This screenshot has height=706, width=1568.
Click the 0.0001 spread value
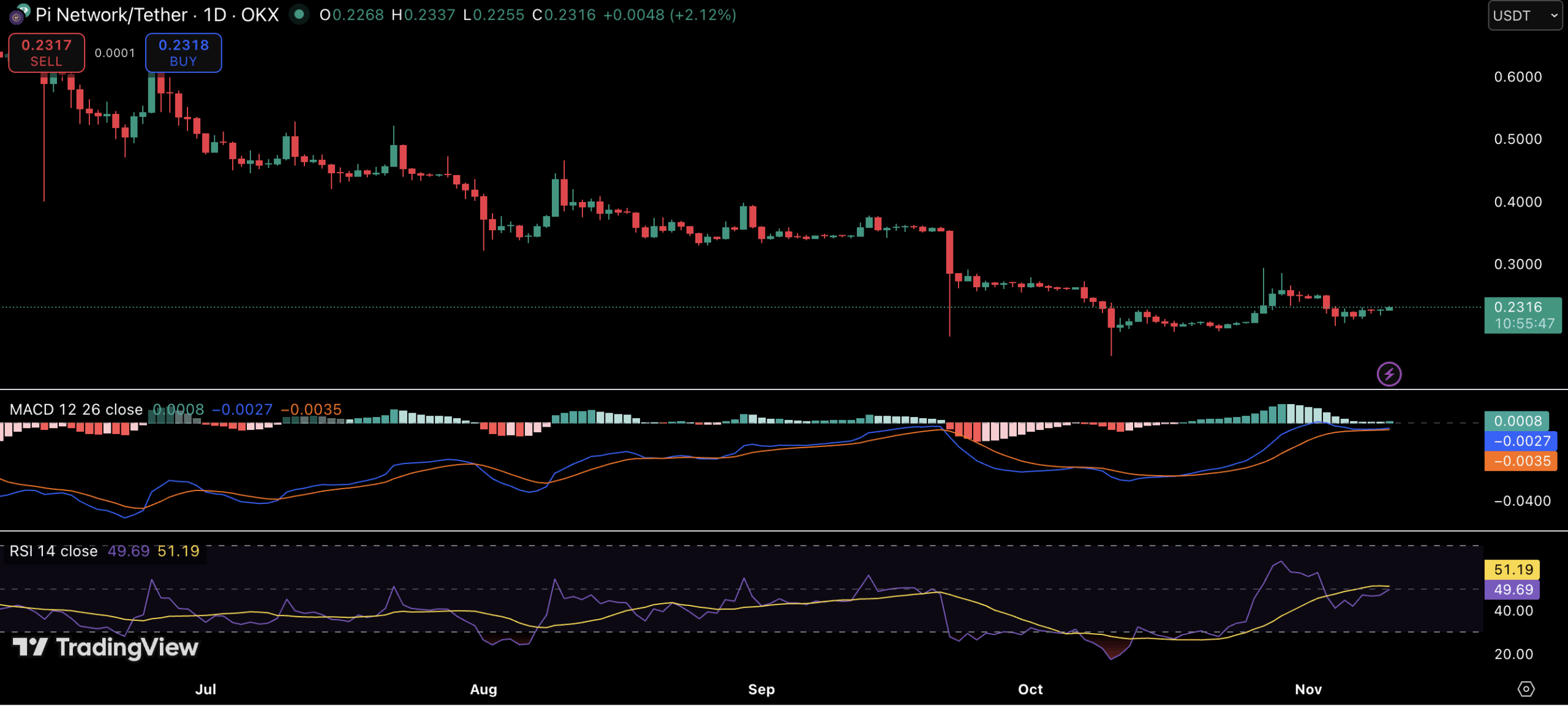[x=115, y=53]
